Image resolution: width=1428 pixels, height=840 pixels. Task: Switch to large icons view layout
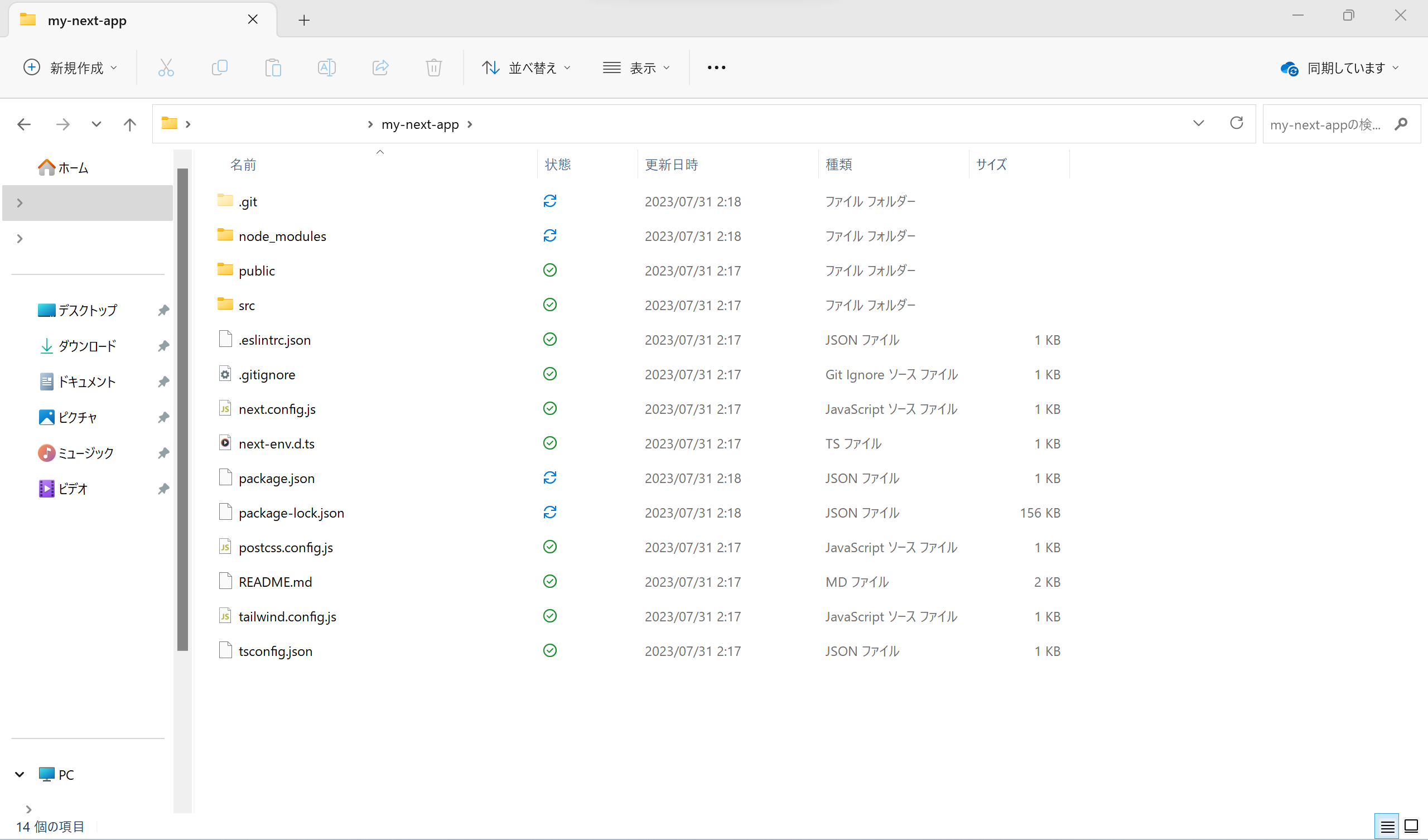[x=1412, y=827]
